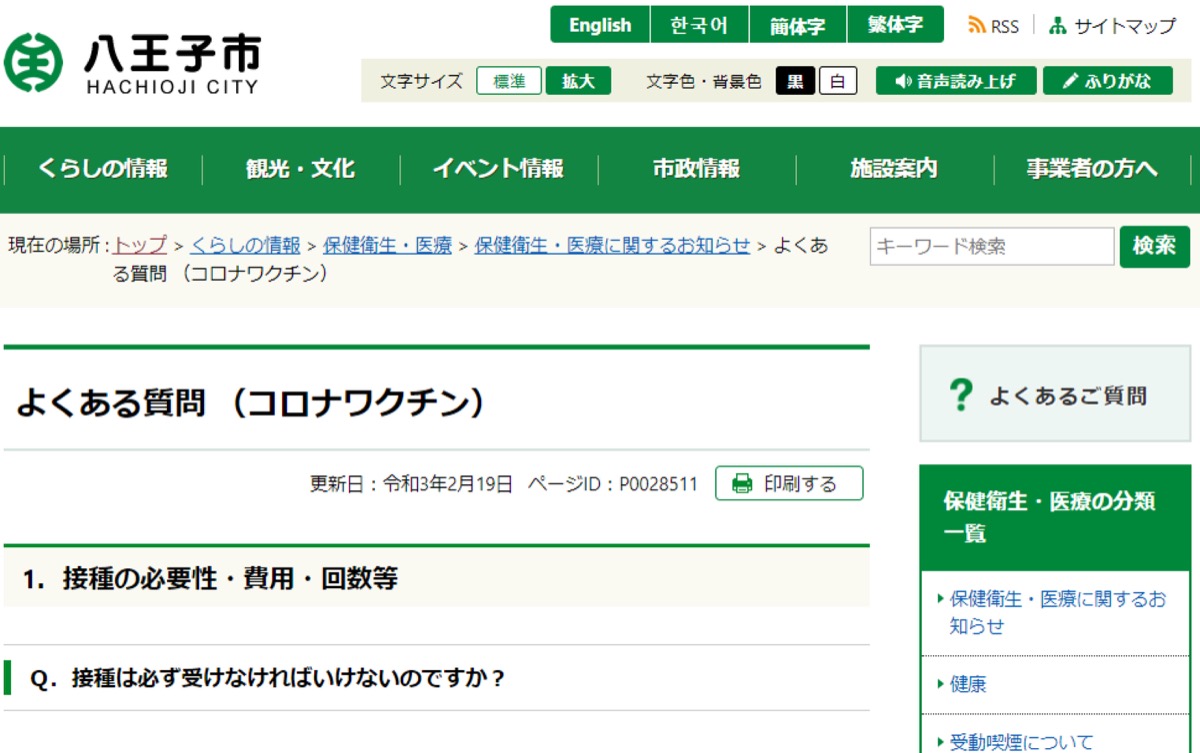Image resolution: width=1200 pixels, height=753 pixels.
Task: Set text size to 拡大
Action: tap(578, 81)
